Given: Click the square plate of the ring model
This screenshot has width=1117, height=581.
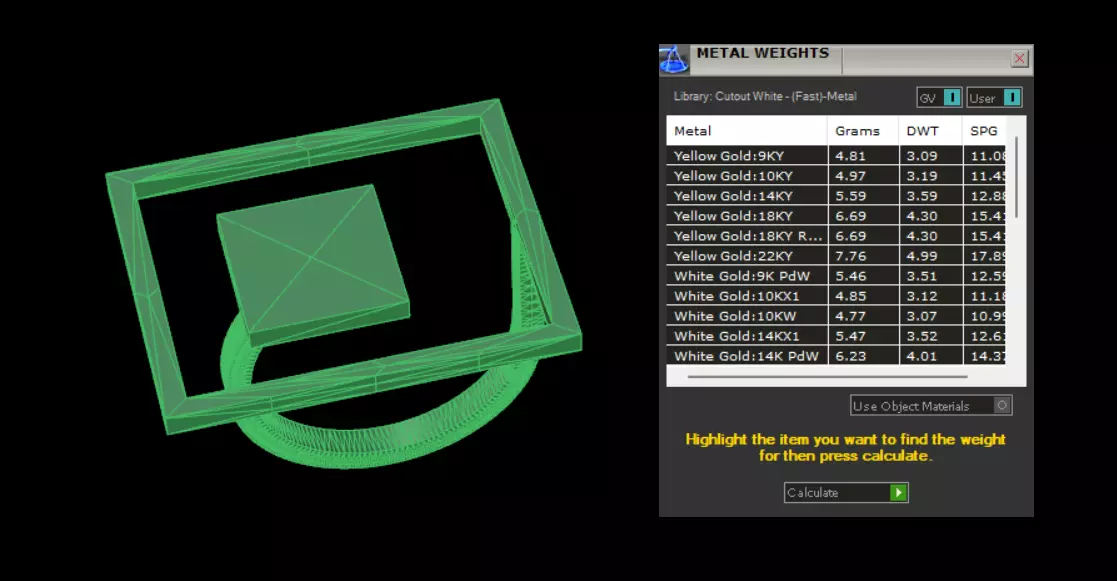Looking at the screenshot, I should tap(313, 264).
